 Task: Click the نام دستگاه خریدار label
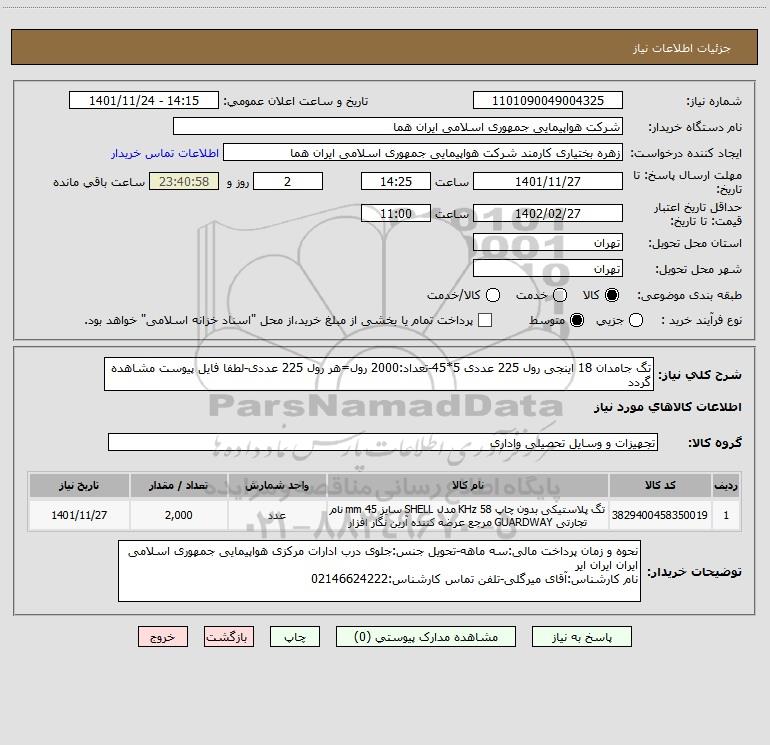(695, 128)
